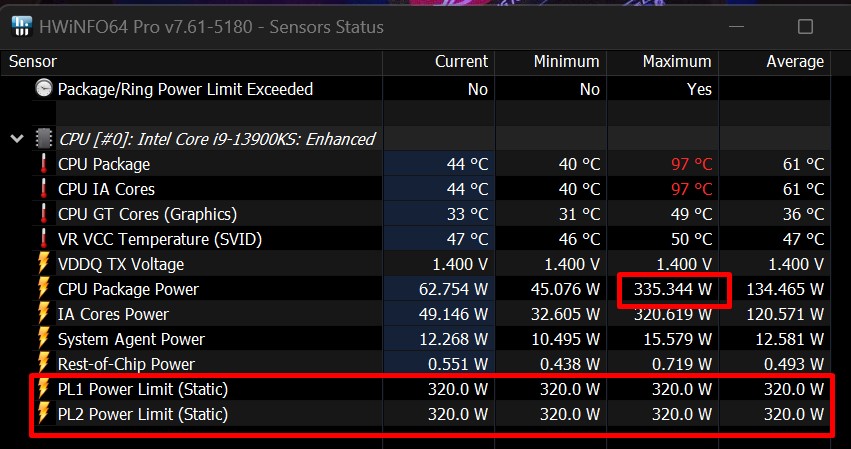This screenshot has width=851, height=449.
Task: Click the red 97 °C CPU Package maximum
Action: point(691,164)
